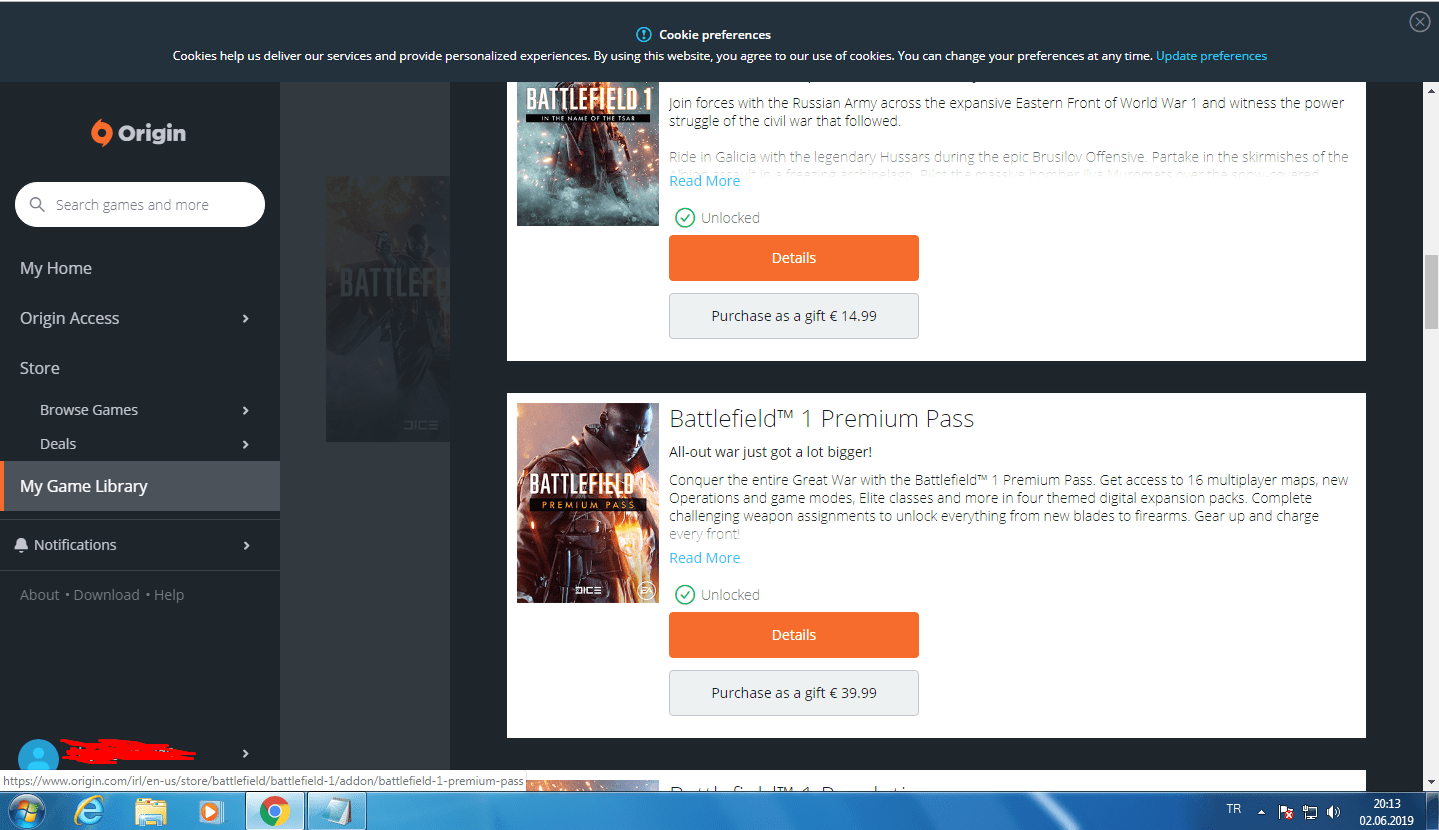This screenshot has height=830, width=1439.
Task: Expand the Deals submenu arrow
Action: click(245, 444)
